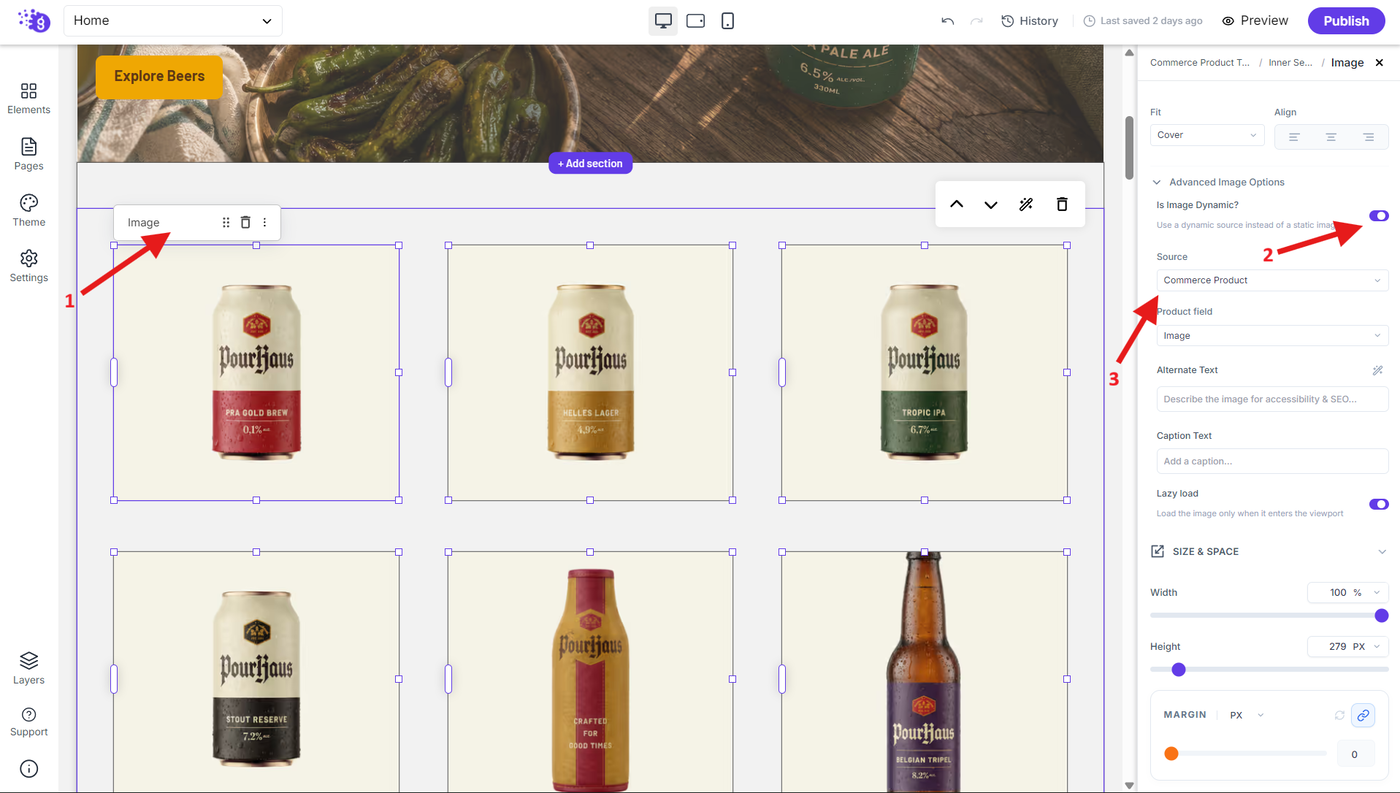
Task: Open the Elements panel
Action: click(29, 98)
